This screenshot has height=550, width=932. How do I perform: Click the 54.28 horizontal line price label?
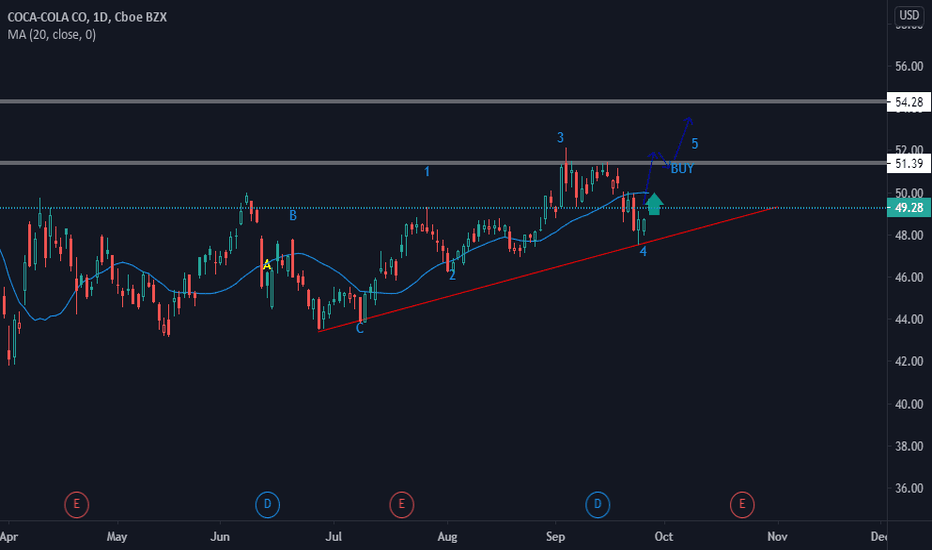coord(909,102)
